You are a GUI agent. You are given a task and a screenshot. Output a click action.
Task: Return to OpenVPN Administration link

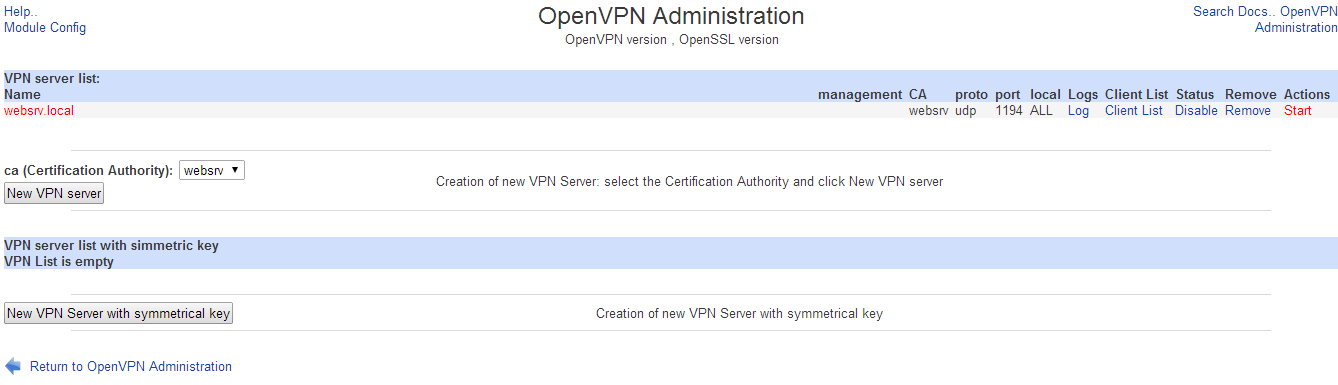pos(131,366)
